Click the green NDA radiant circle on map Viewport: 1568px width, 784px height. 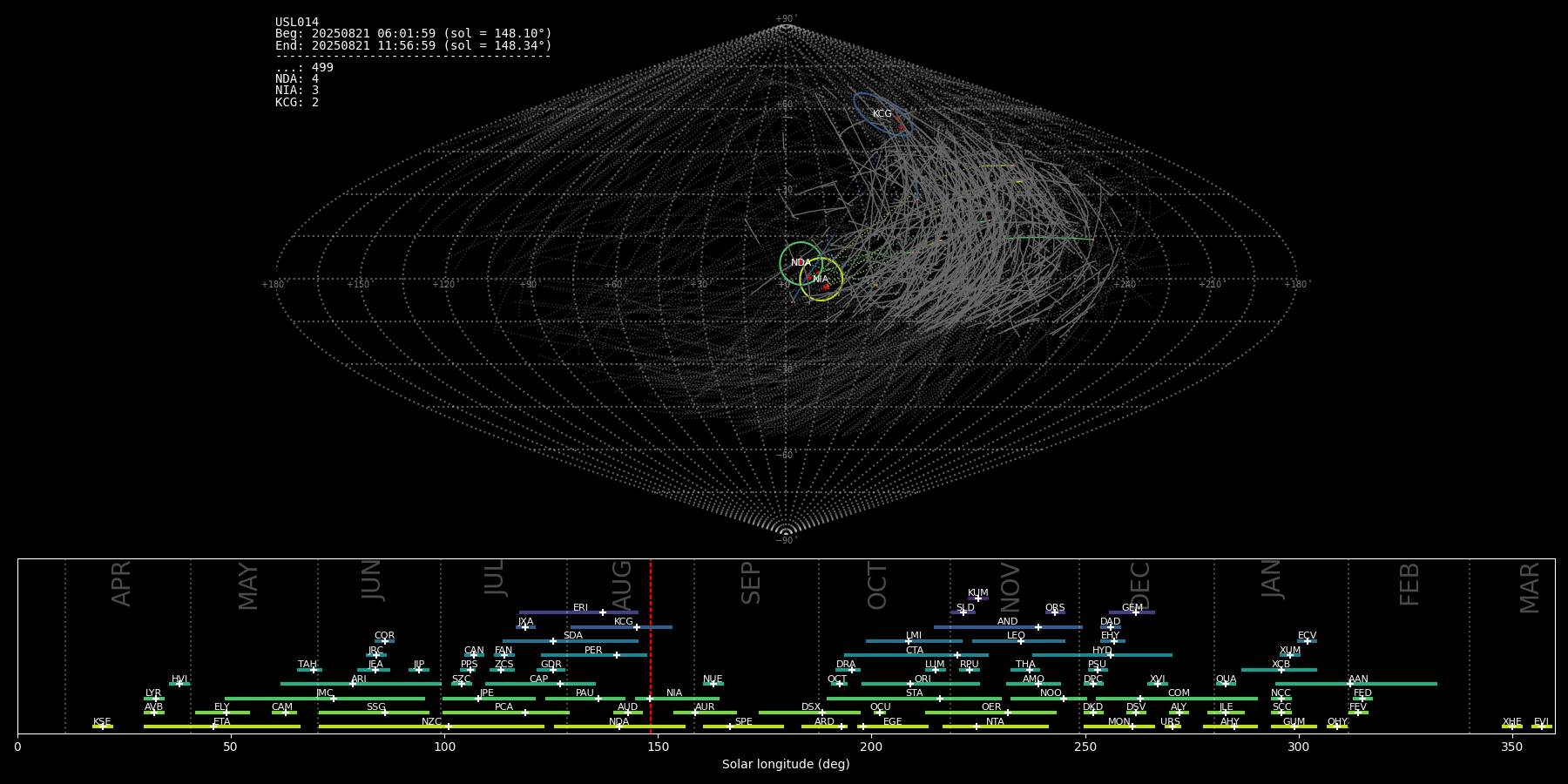click(x=801, y=263)
